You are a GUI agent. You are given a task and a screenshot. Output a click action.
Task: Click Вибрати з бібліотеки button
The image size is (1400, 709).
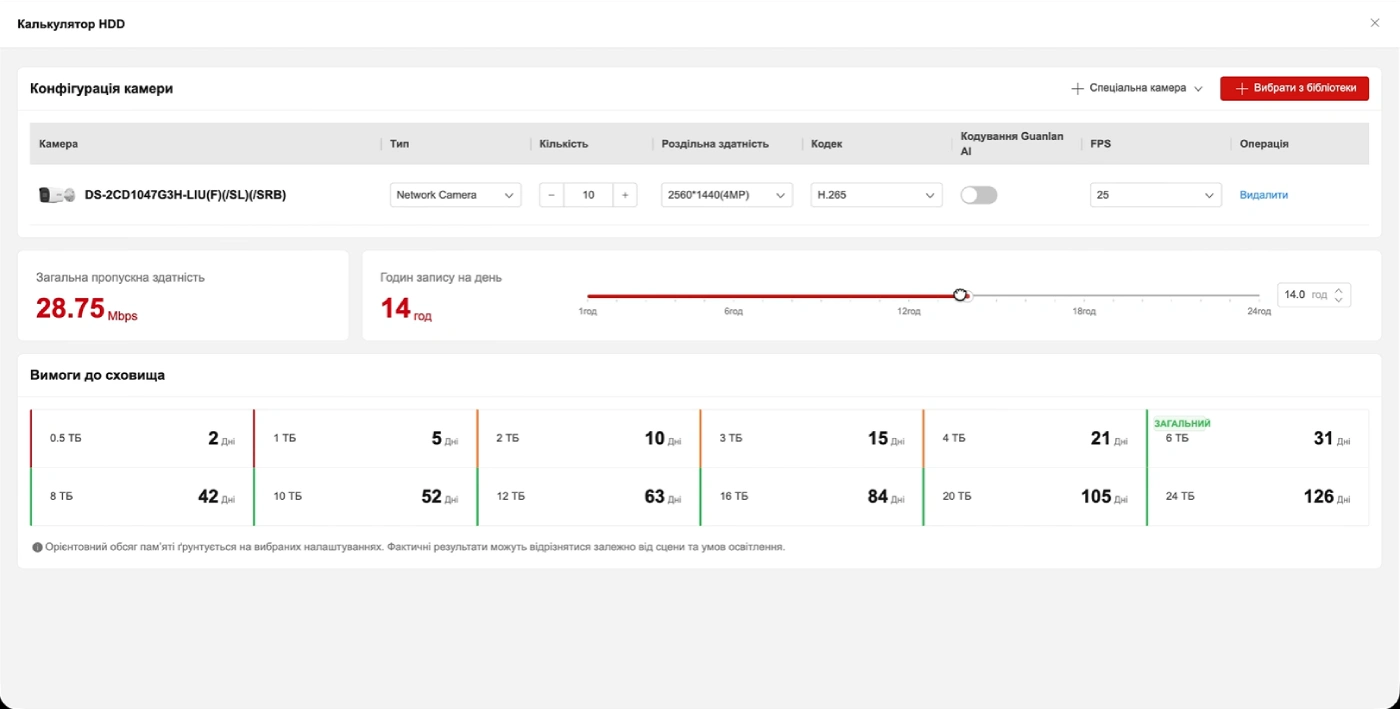pos(1294,88)
